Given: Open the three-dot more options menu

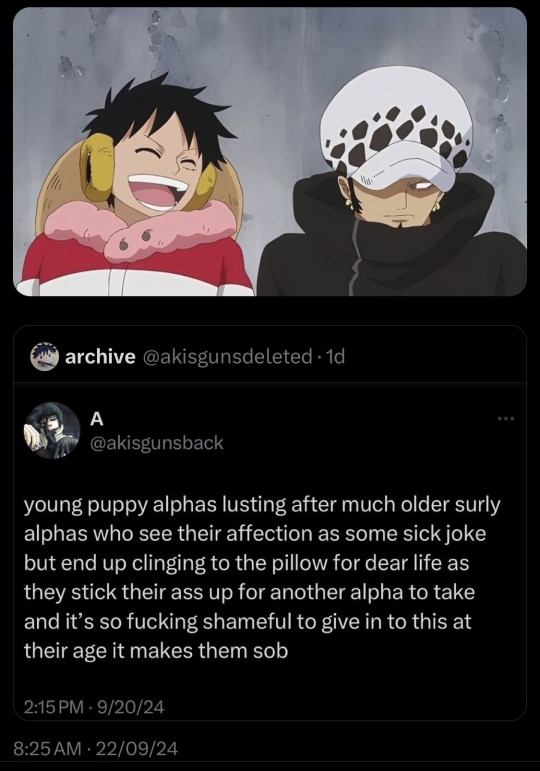Looking at the screenshot, I should (505, 418).
